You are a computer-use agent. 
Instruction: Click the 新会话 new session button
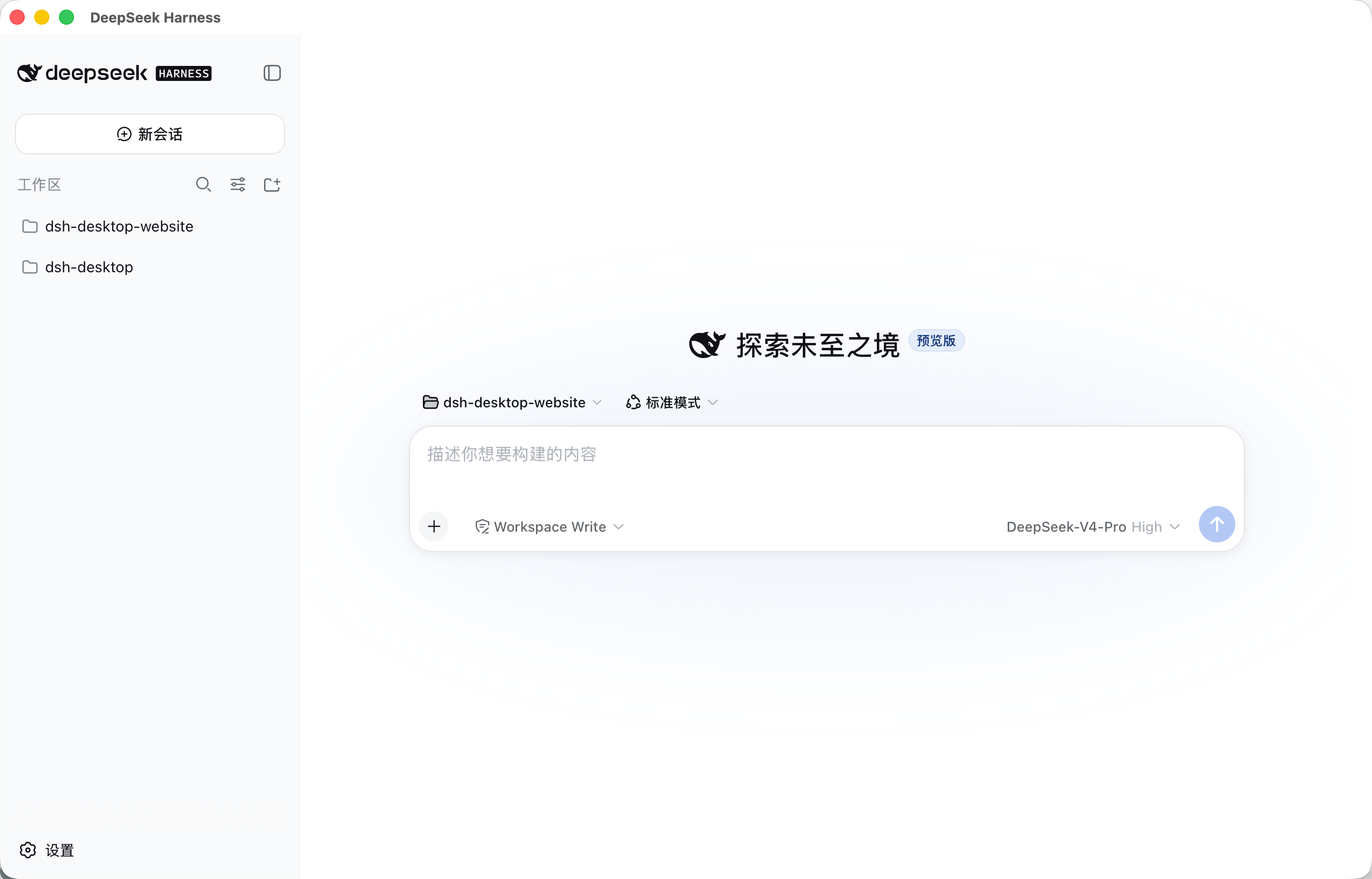[x=150, y=134]
